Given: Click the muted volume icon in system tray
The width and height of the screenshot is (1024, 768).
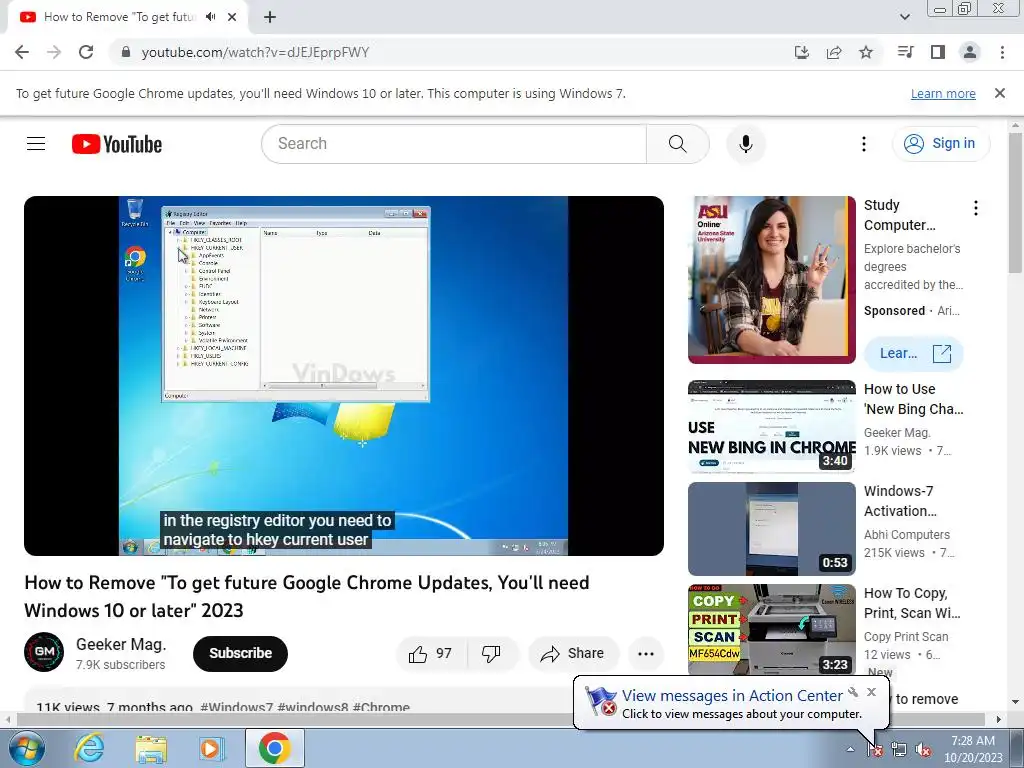Looking at the screenshot, I should [x=923, y=750].
